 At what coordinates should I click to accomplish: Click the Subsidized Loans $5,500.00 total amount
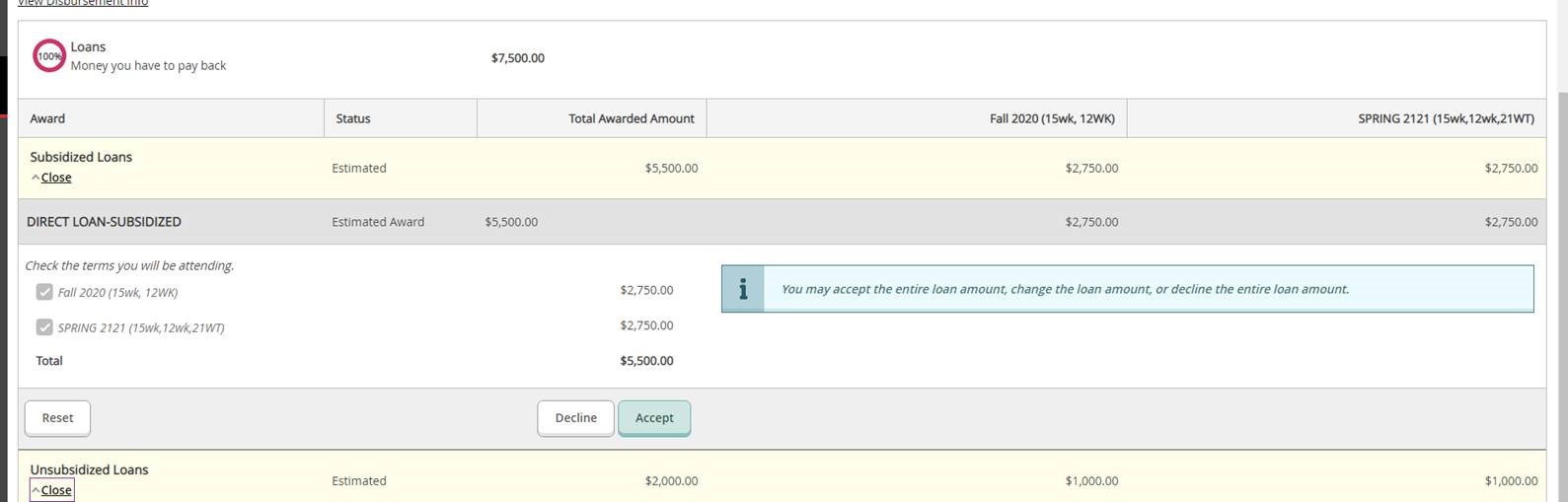[x=671, y=169]
